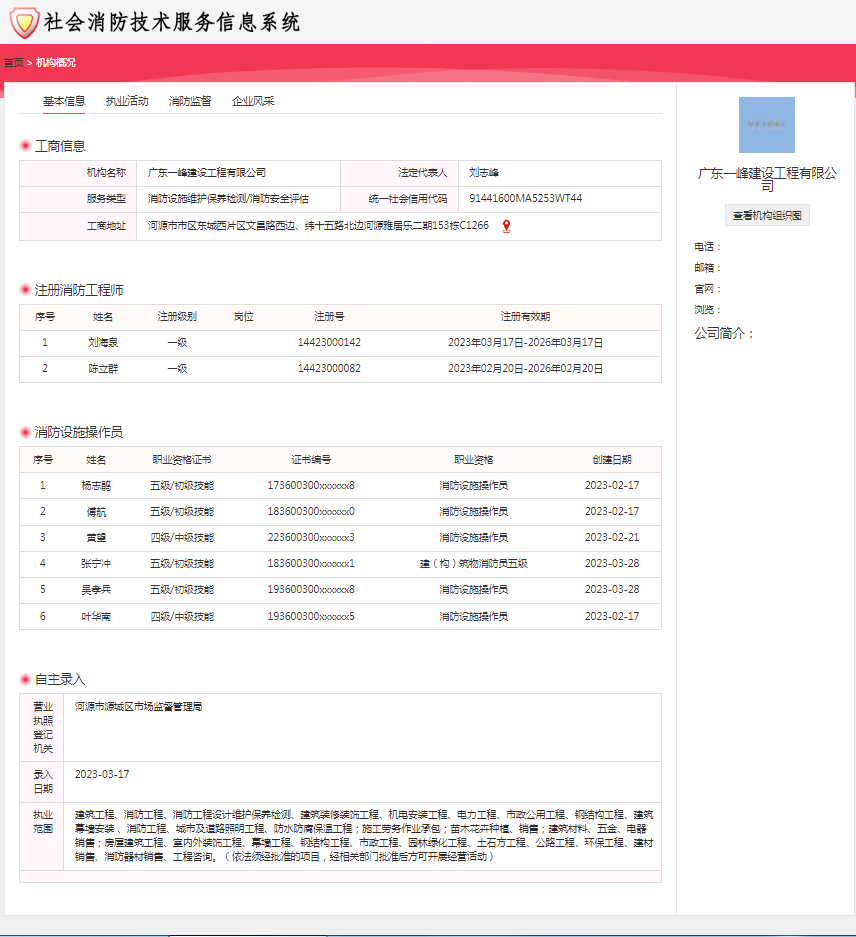Image resolution: width=856 pixels, height=937 pixels.
Task: Click the red dot icon before 工商信息
Action: tap(25, 144)
